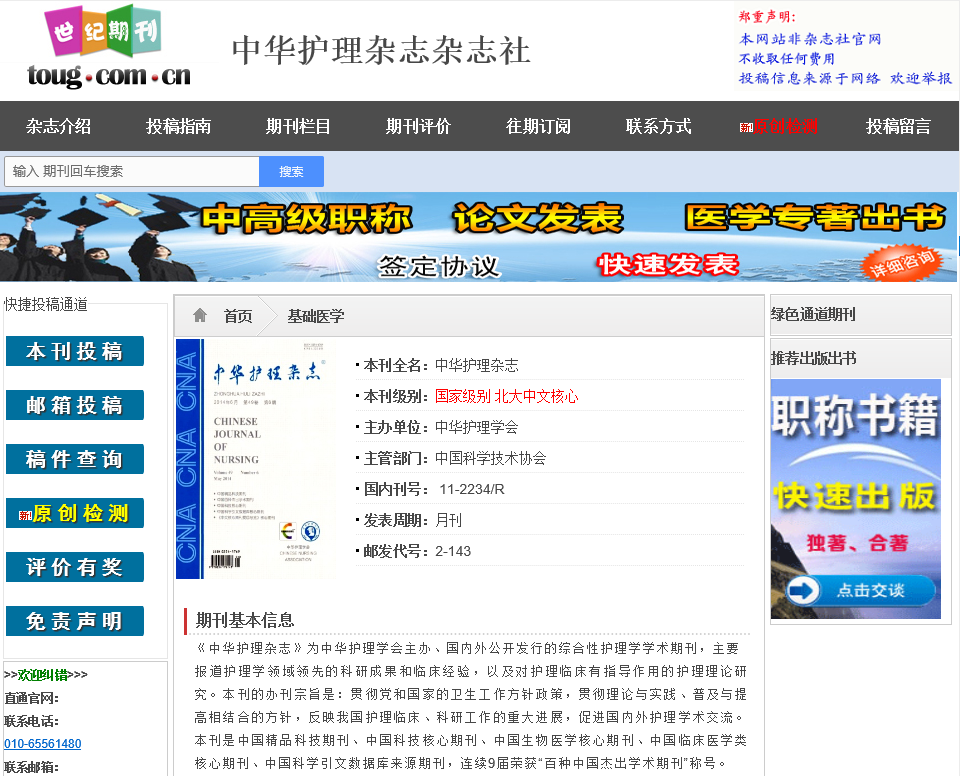
Task: Open 投稿留言 nav item
Action: [898, 126]
